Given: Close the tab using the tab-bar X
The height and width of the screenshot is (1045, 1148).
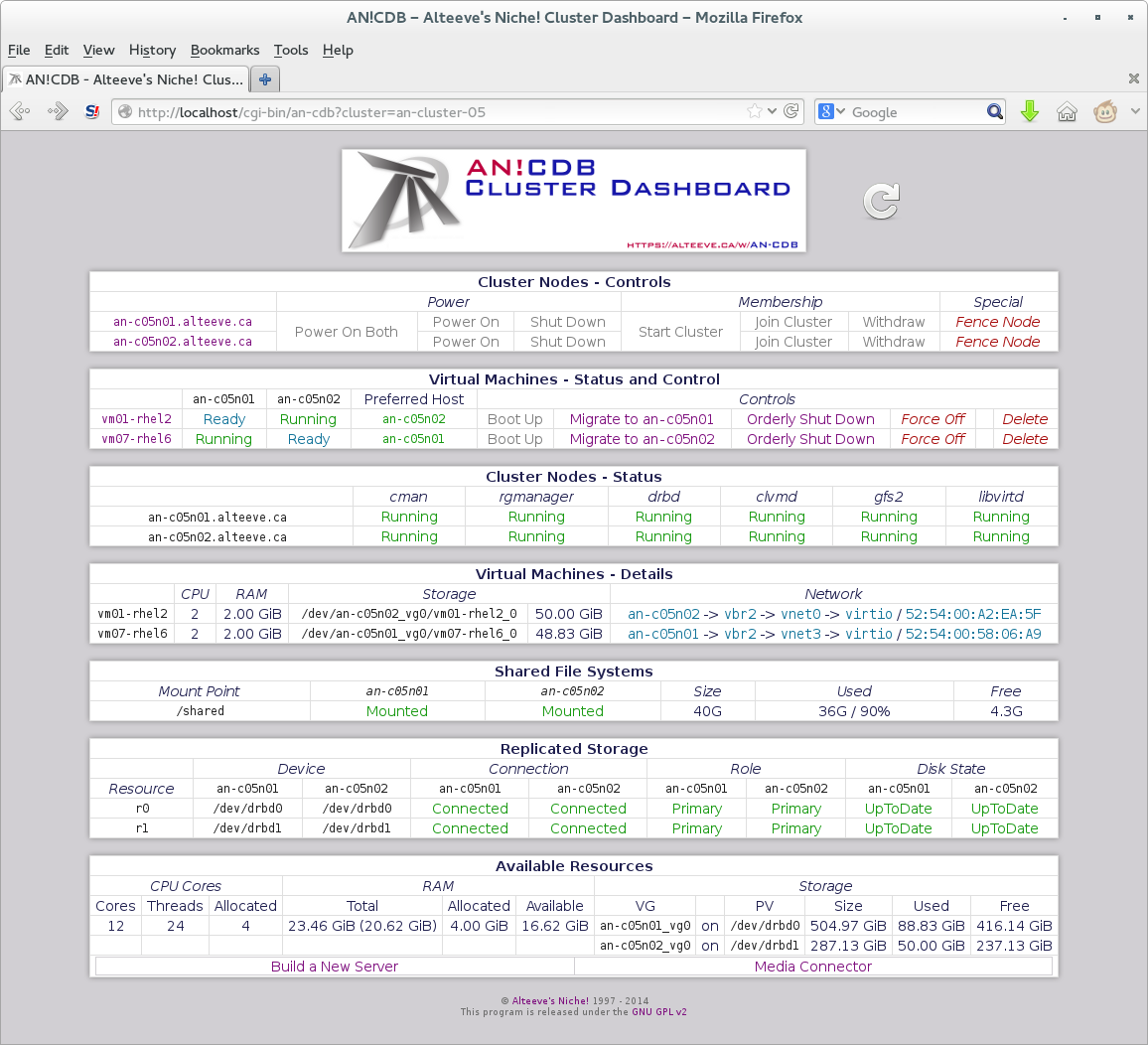Looking at the screenshot, I should (x=1133, y=78).
